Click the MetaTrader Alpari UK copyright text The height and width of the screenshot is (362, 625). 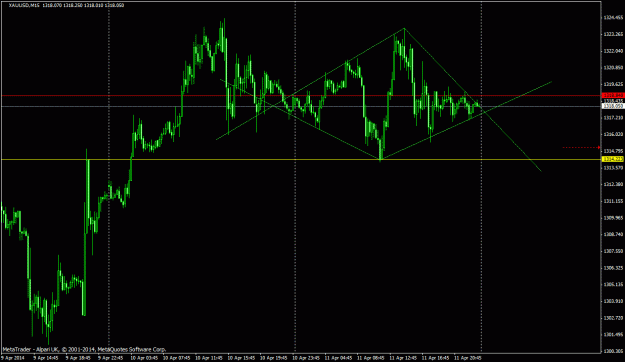point(84,350)
